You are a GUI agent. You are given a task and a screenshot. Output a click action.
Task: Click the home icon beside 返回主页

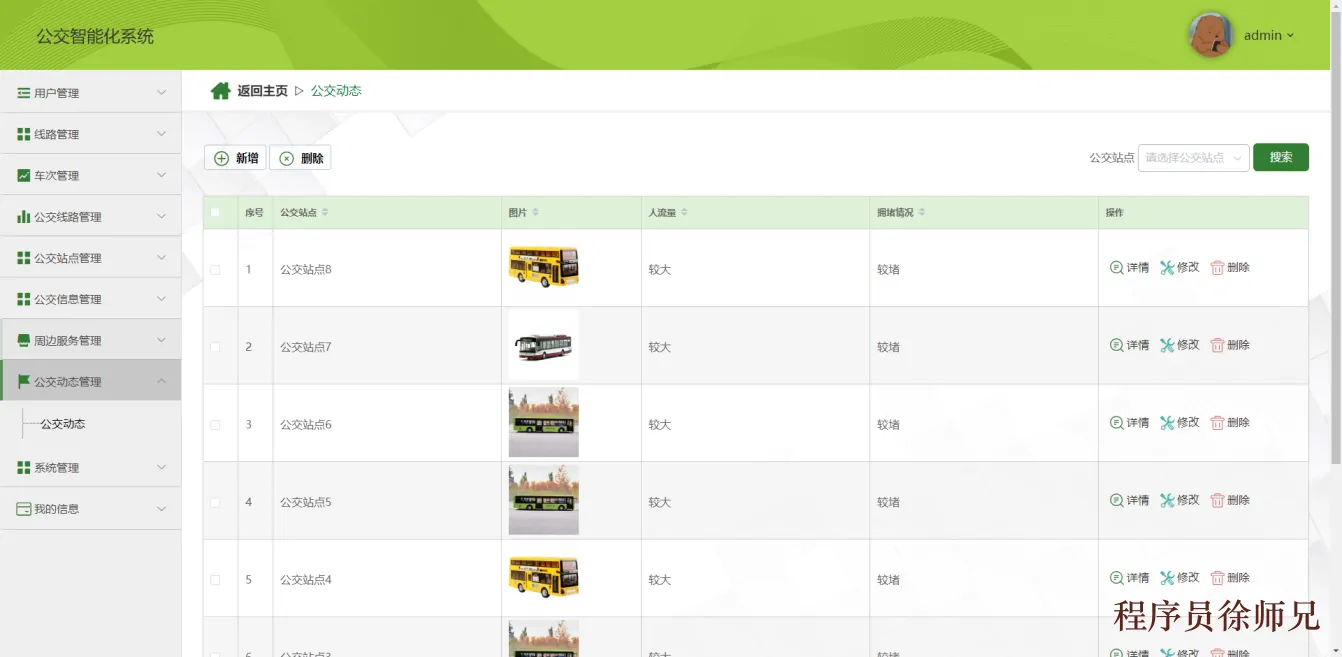(x=221, y=91)
